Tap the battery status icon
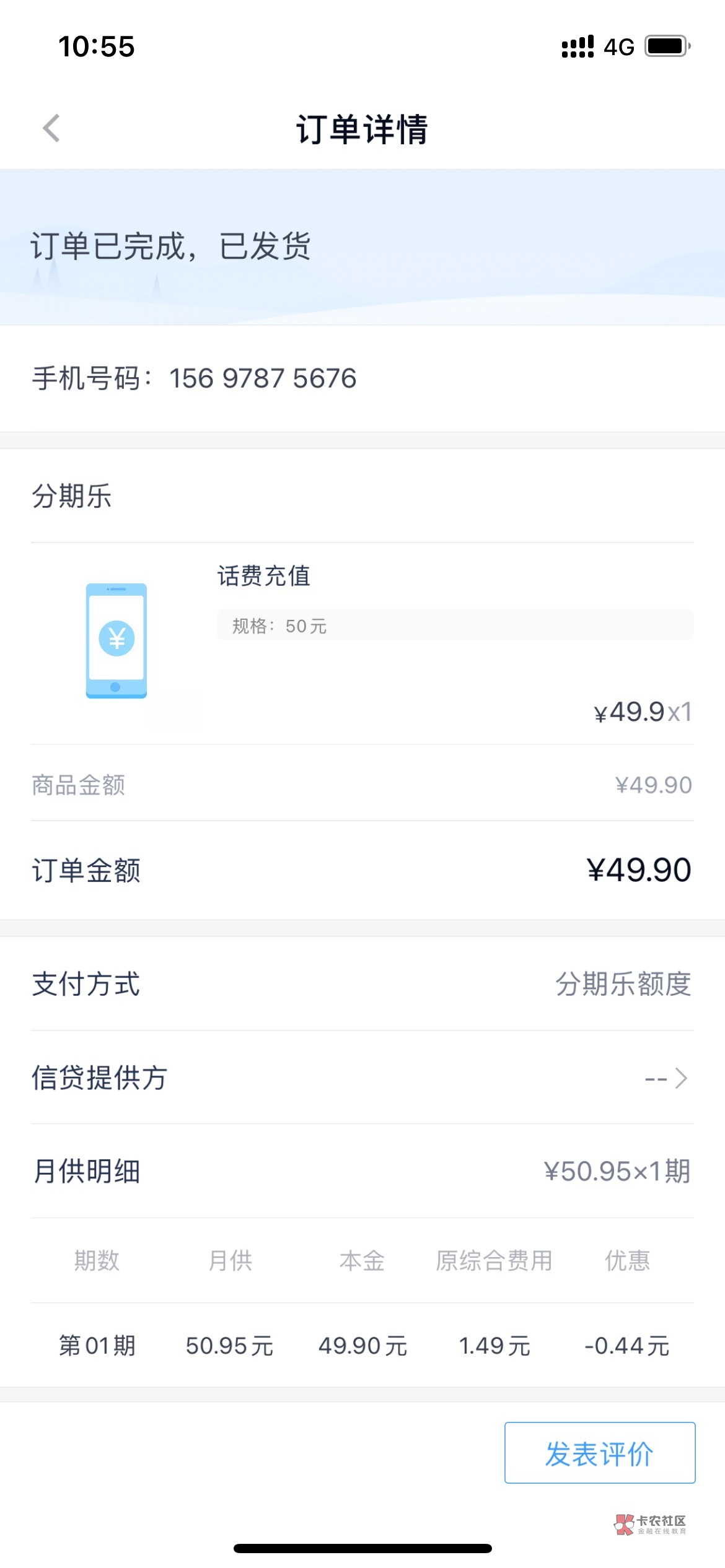The width and height of the screenshot is (725, 1568). tap(667, 46)
